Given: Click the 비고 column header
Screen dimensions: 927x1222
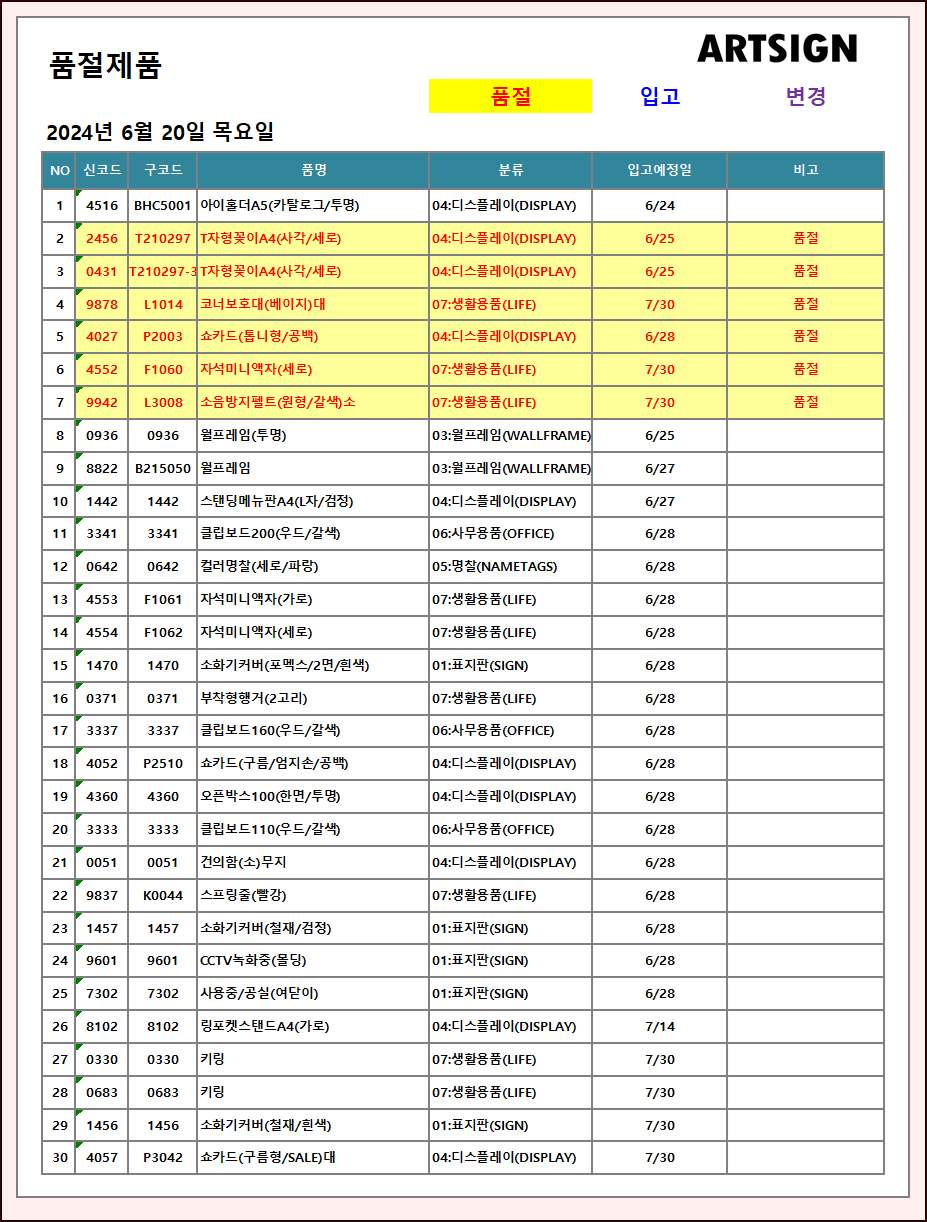Looking at the screenshot, I should tap(805, 170).
